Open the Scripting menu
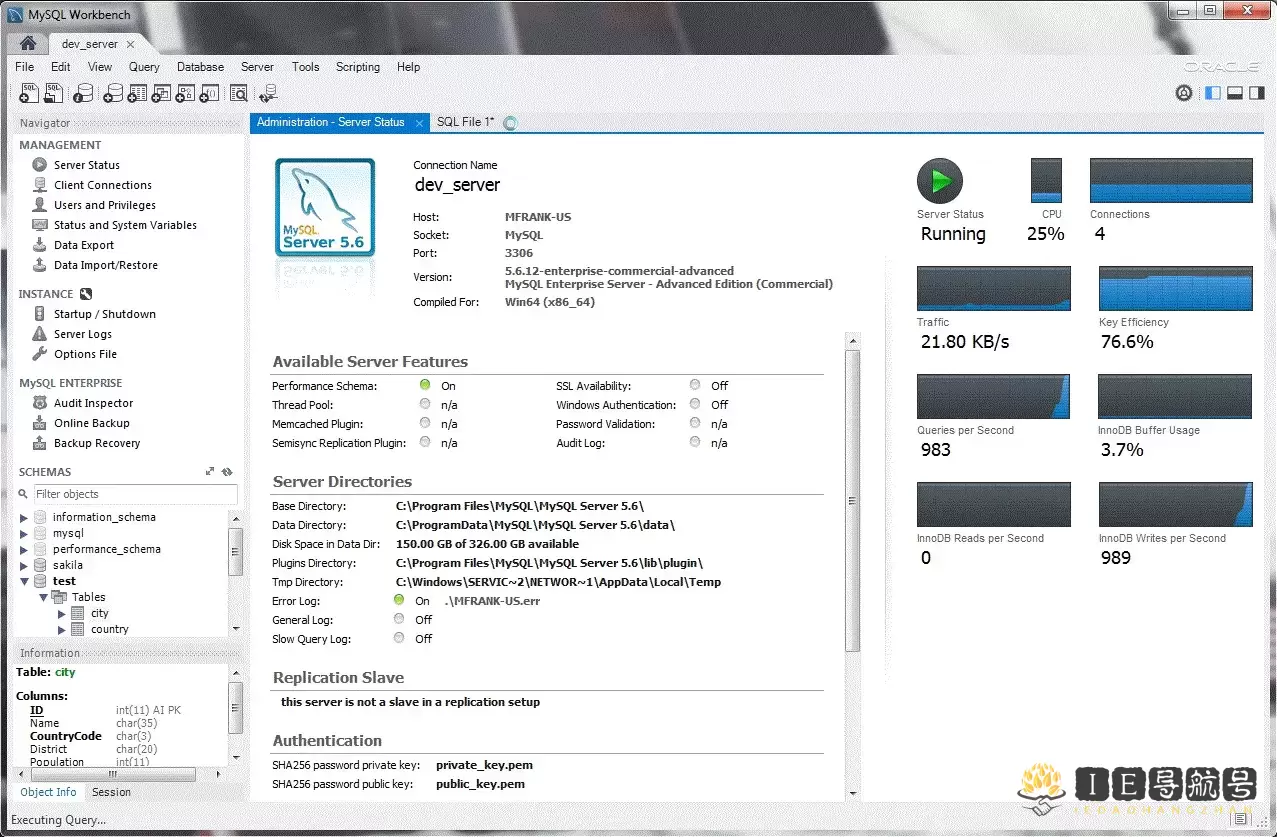This screenshot has width=1277, height=837. tap(357, 67)
